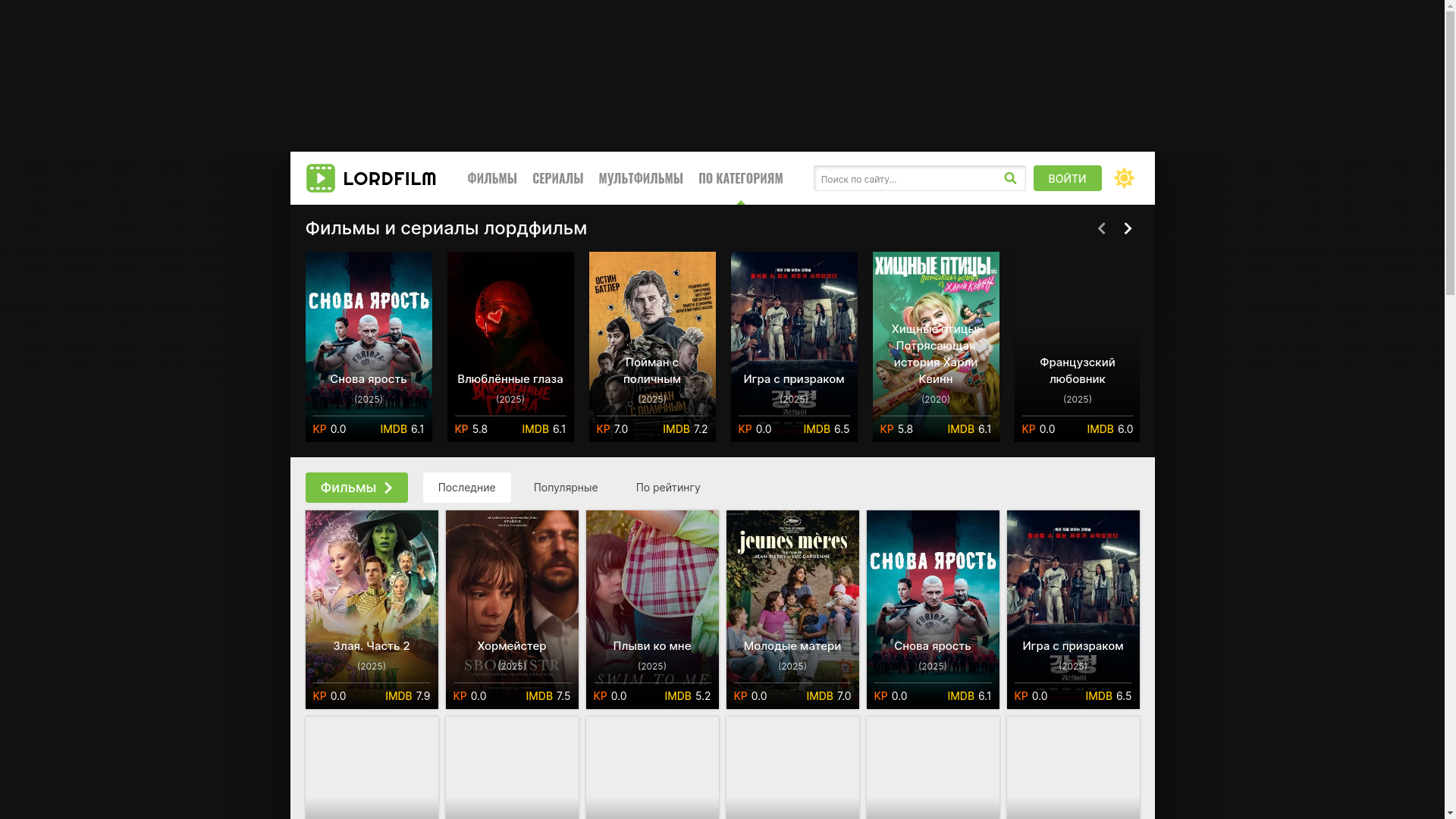Open Игра с призраком card in films grid
This screenshot has width=1456, height=819.
point(1073,610)
